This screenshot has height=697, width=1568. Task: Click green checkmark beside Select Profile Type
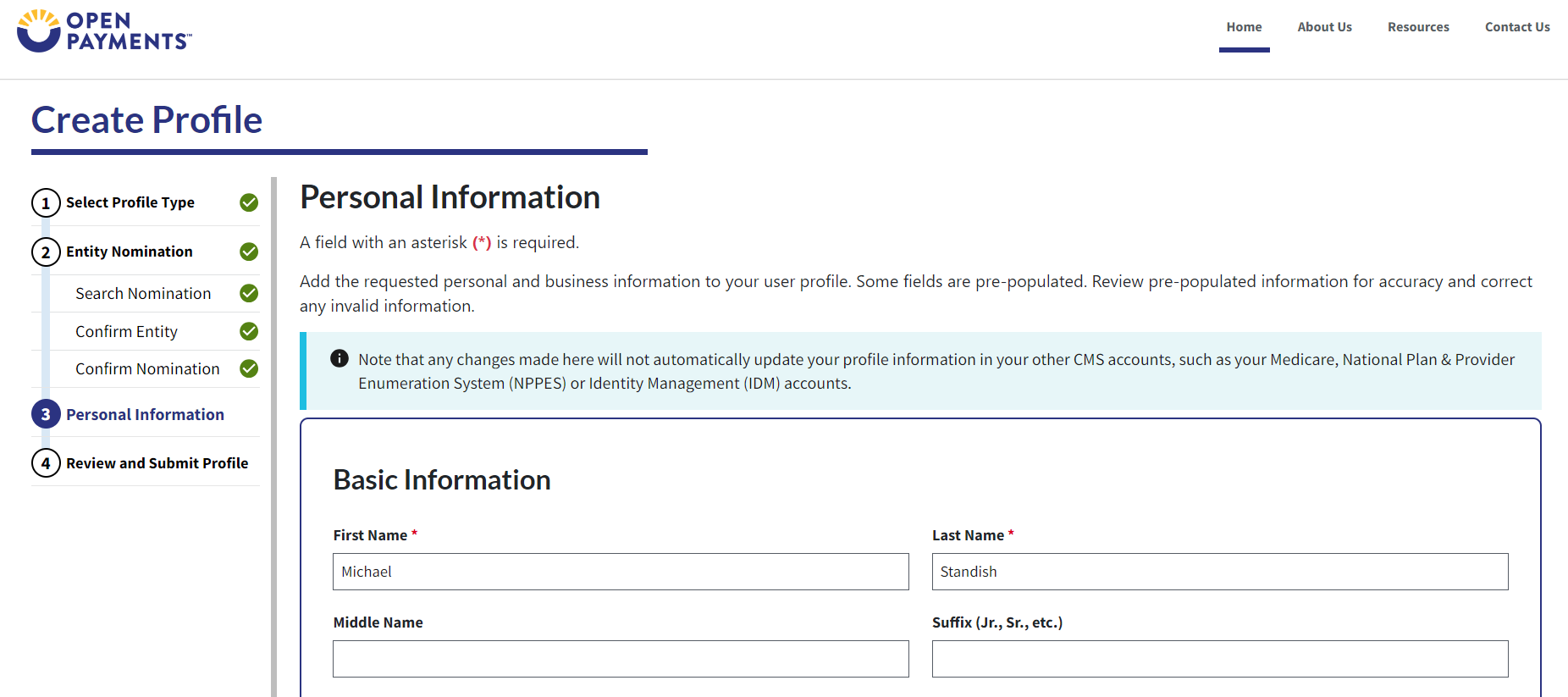click(x=249, y=202)
